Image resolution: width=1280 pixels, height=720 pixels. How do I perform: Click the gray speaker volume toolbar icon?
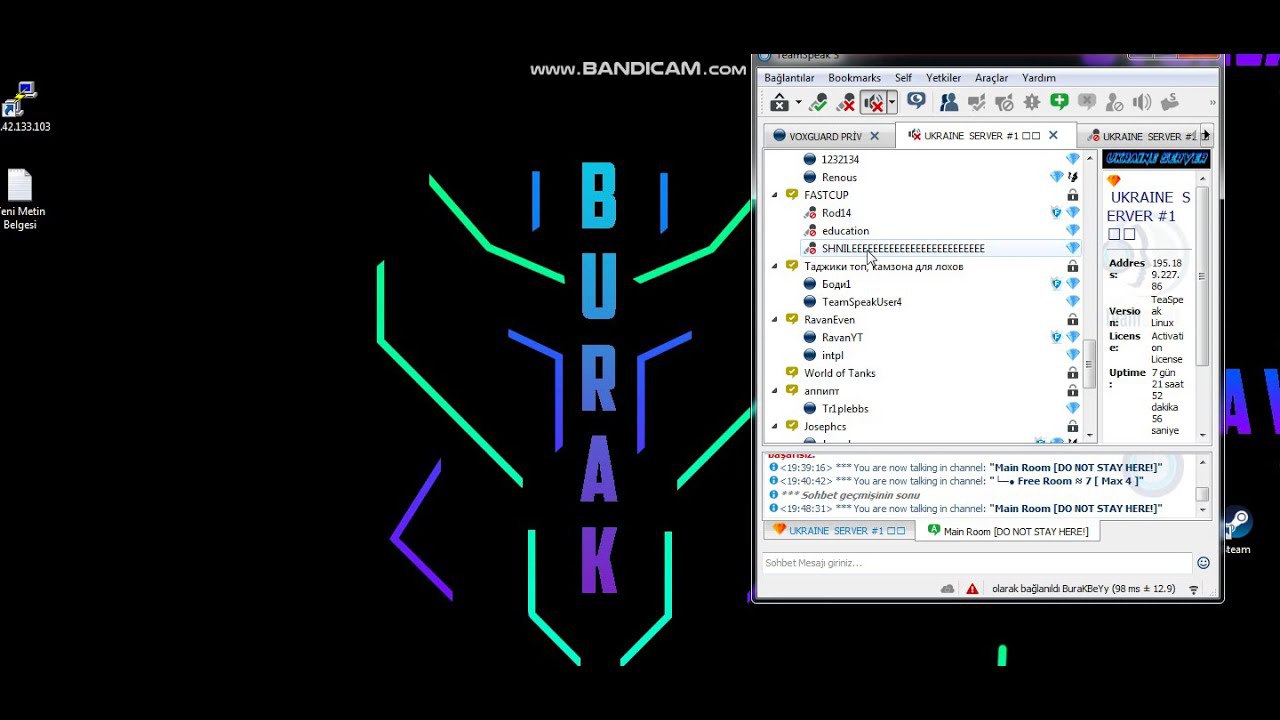point(1142,103)
